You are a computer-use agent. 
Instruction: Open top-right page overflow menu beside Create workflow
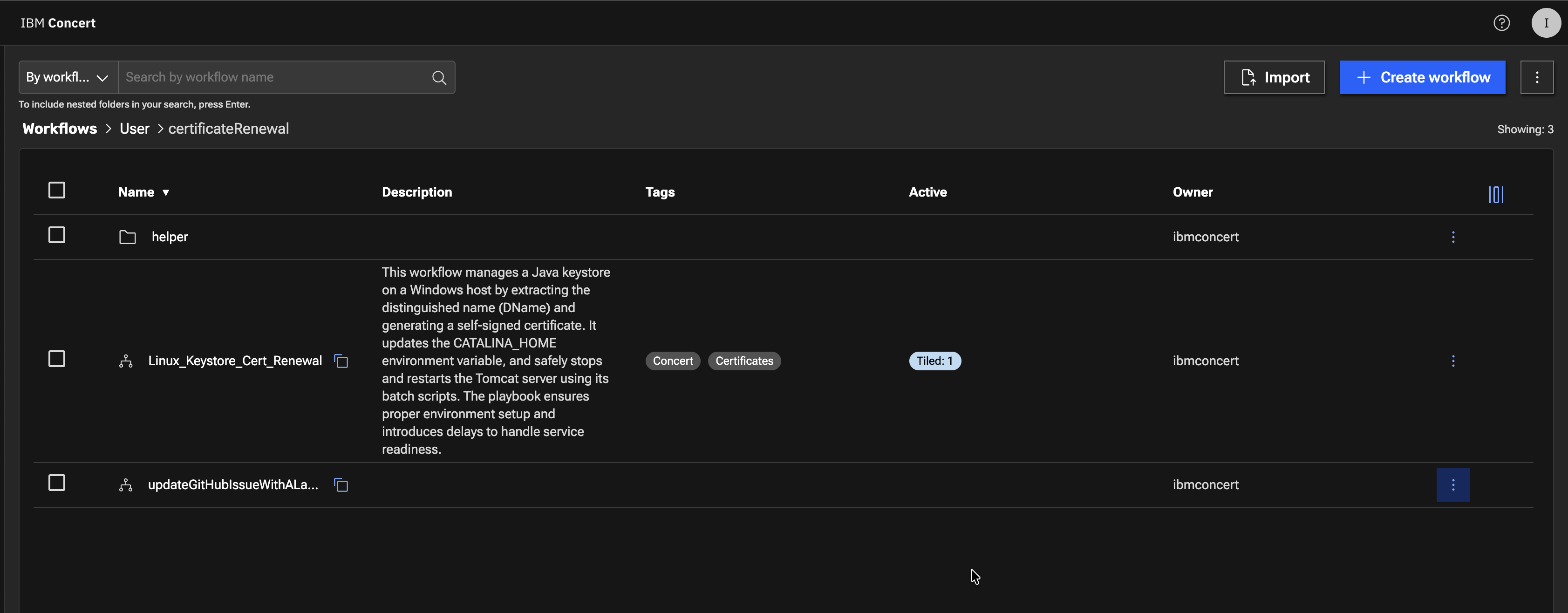(1536, 77)
